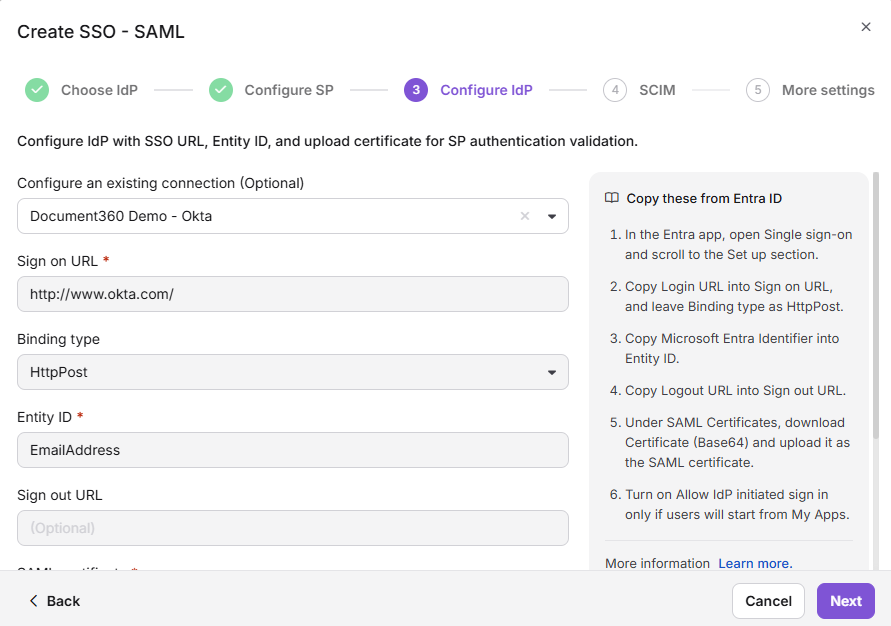The height and width of the screenshot is (626, 891).
Task: Click the Configure SP green checkmark icon
Action: pos(220,90)
